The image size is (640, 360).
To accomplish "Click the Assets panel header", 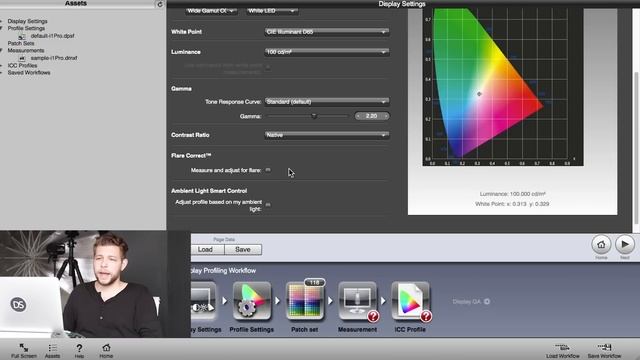I will [76, 4].
